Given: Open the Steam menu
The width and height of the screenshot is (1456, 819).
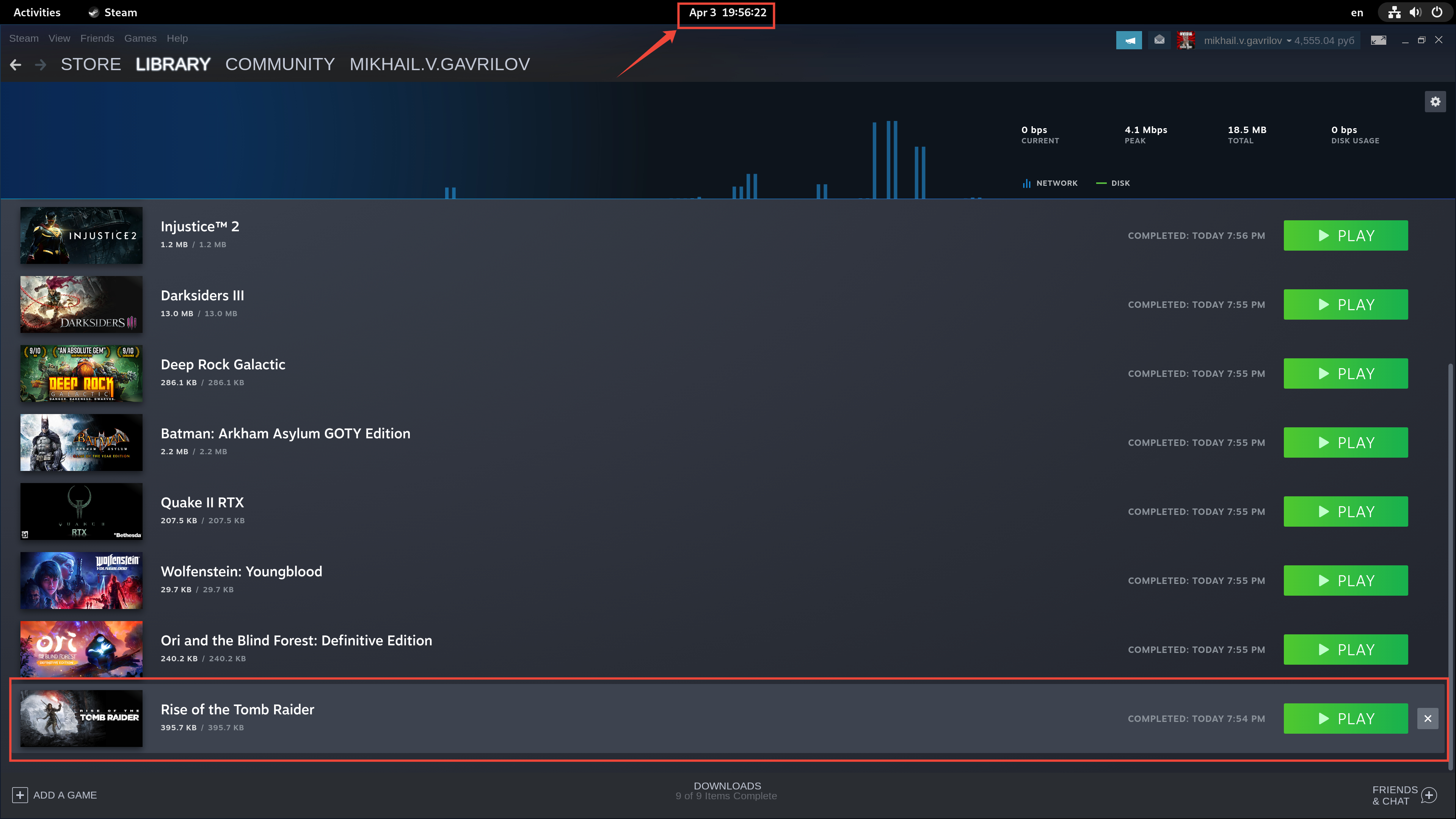Looking at the screenshot, I should 24,38.
